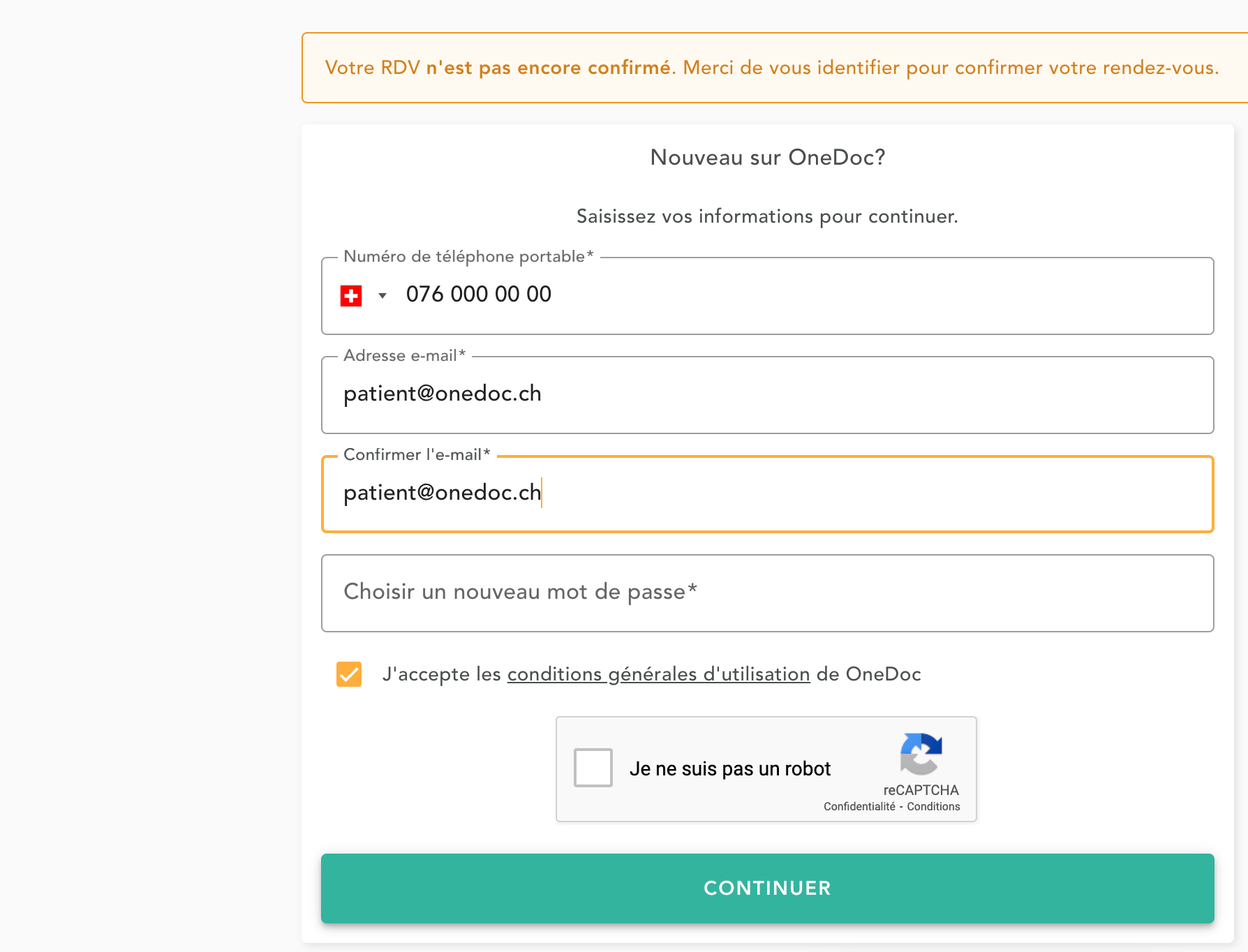Viewport: 1248px width, 952px height.
Task: Tick the "Je ne suis pas un robot" checkbox
Action: [593, 768]
